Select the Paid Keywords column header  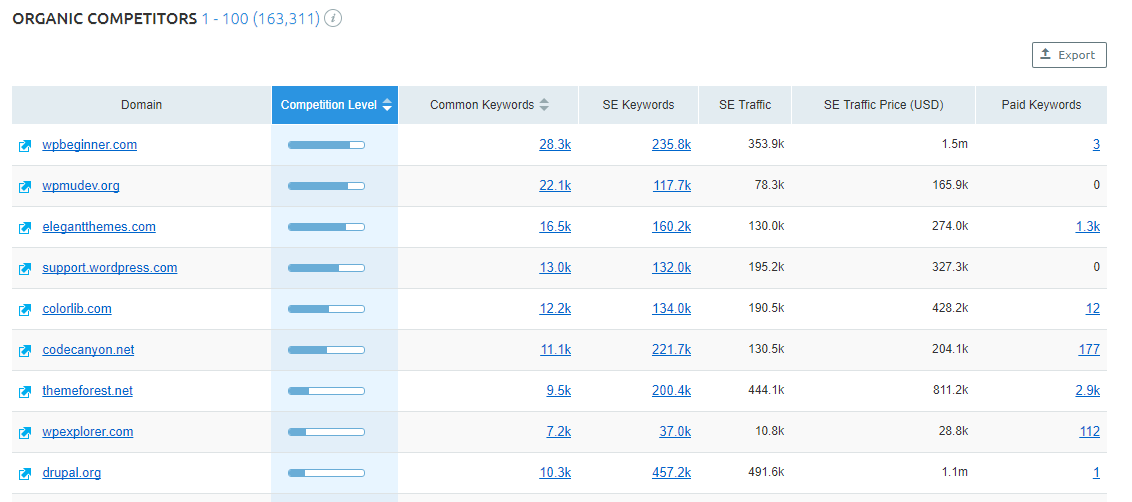click(1041, 105)
